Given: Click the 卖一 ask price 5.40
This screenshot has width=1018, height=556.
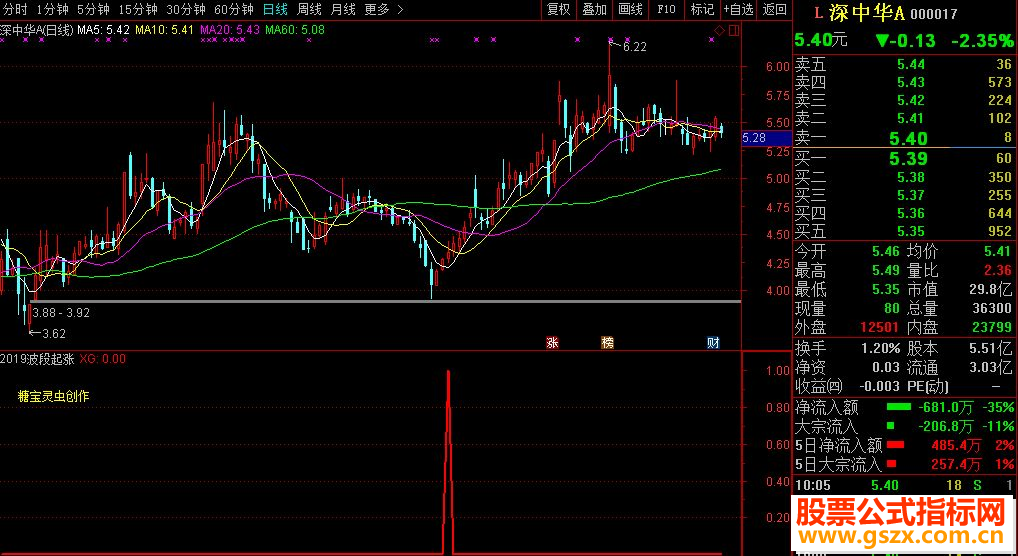Looking at the screenshot, I should pos(908,138).
